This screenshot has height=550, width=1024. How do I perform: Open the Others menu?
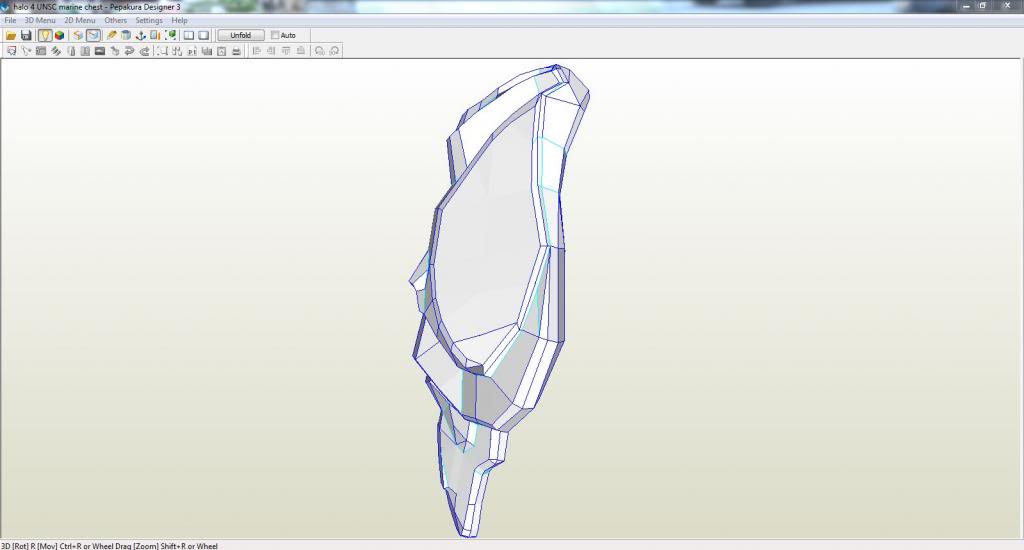116,20
